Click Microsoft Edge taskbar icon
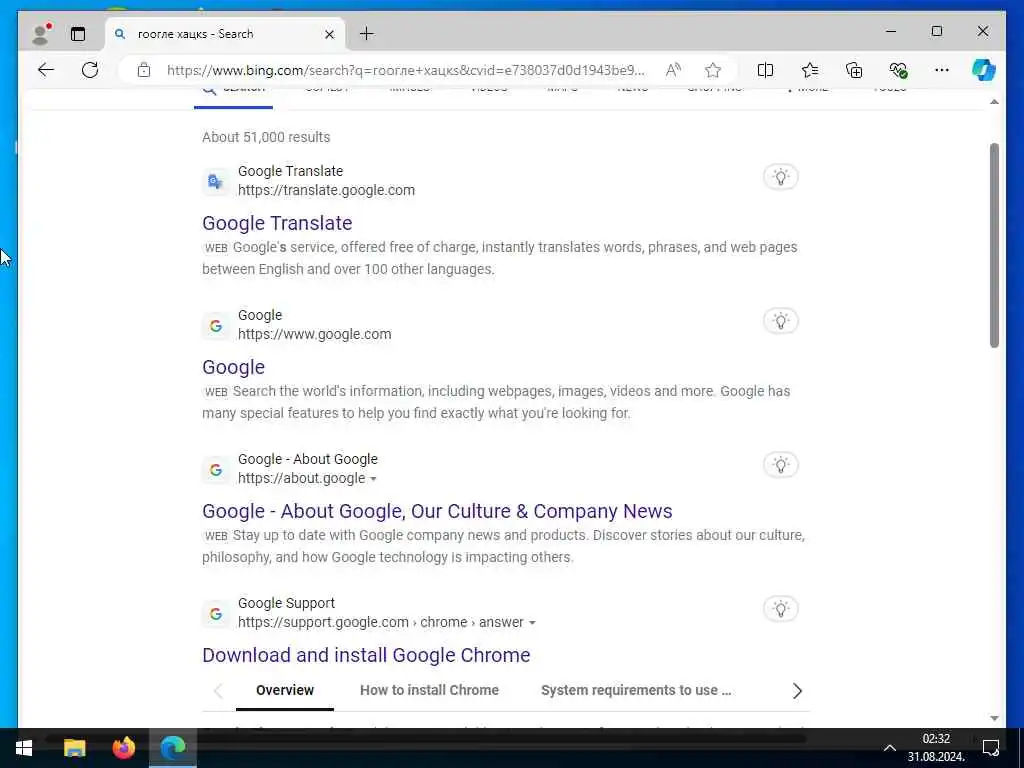1024x768 pixels. 172,748
